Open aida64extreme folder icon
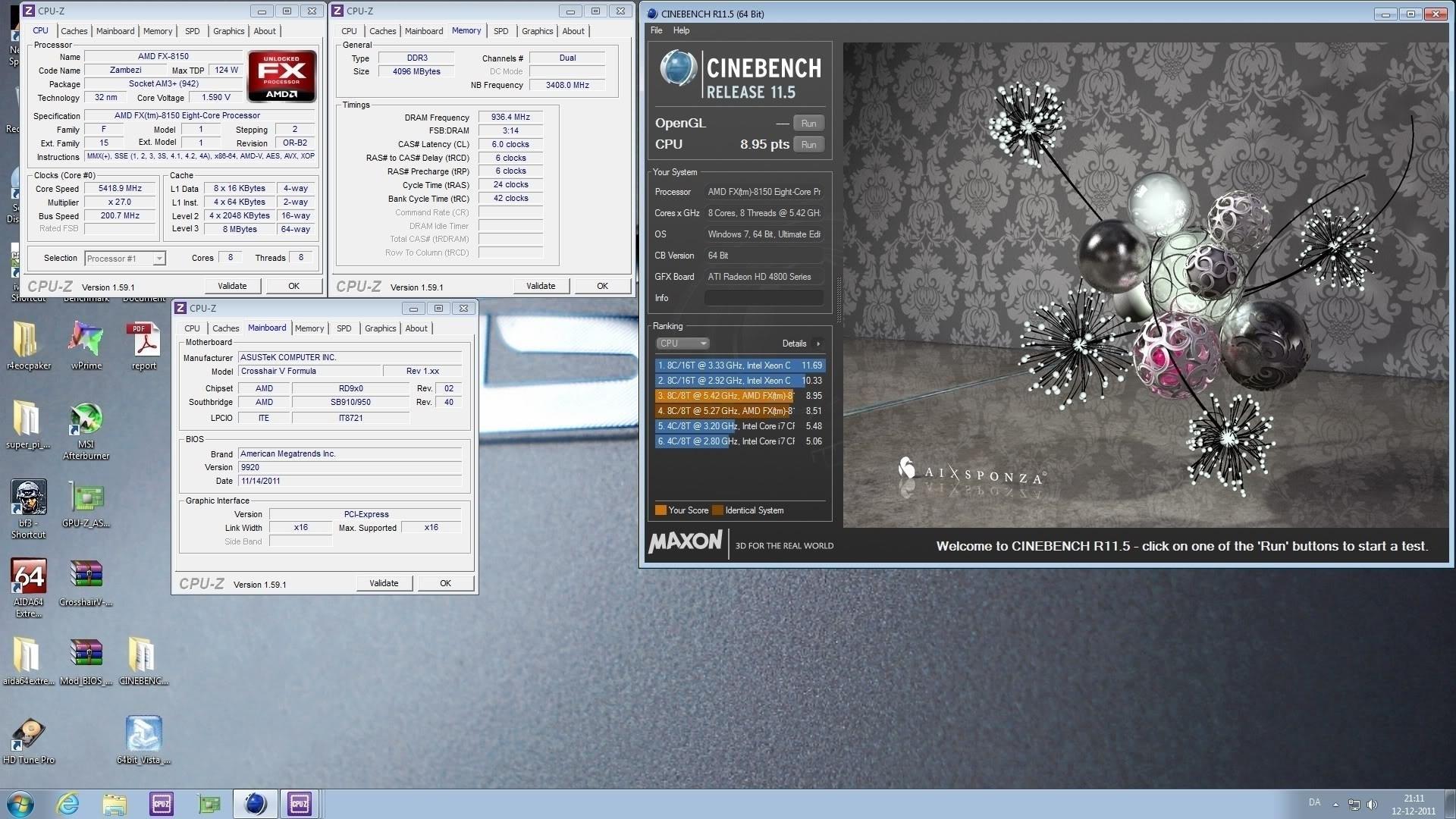The image size is (1456, 819). tap(27, 661)
